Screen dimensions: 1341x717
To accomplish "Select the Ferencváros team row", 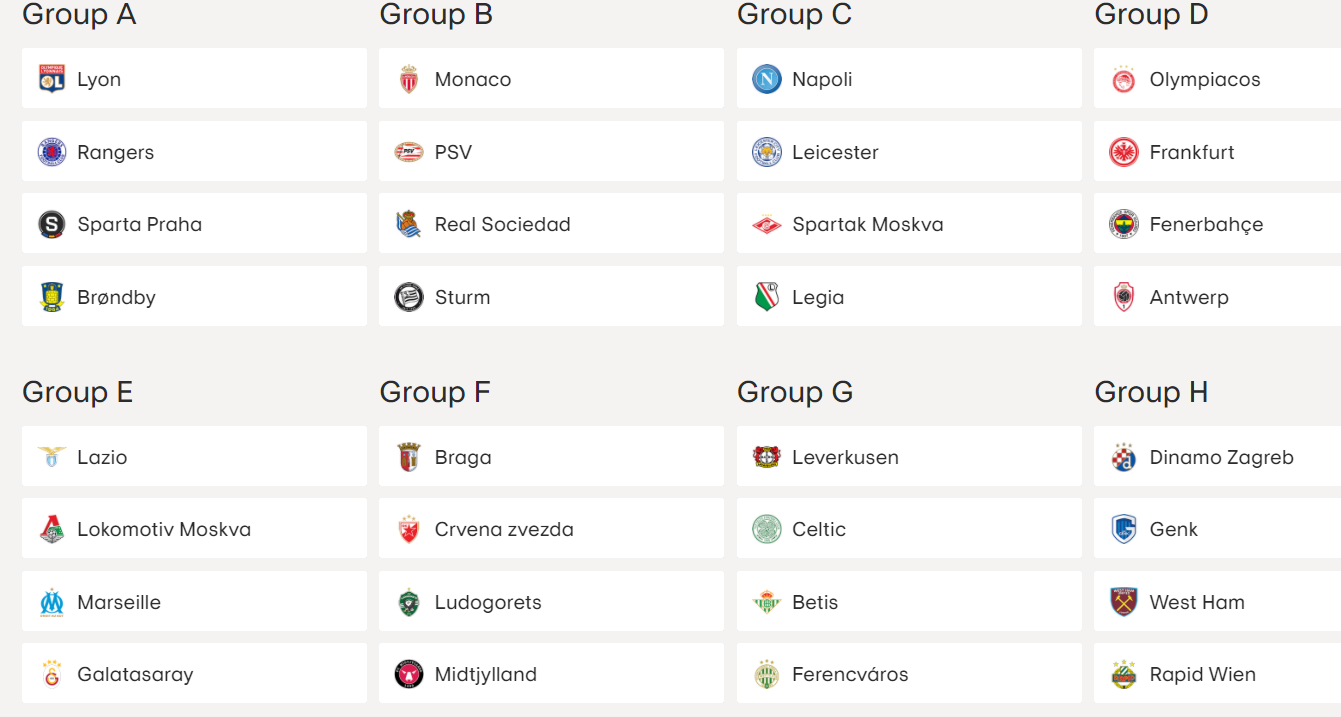I will click(909, 673).
